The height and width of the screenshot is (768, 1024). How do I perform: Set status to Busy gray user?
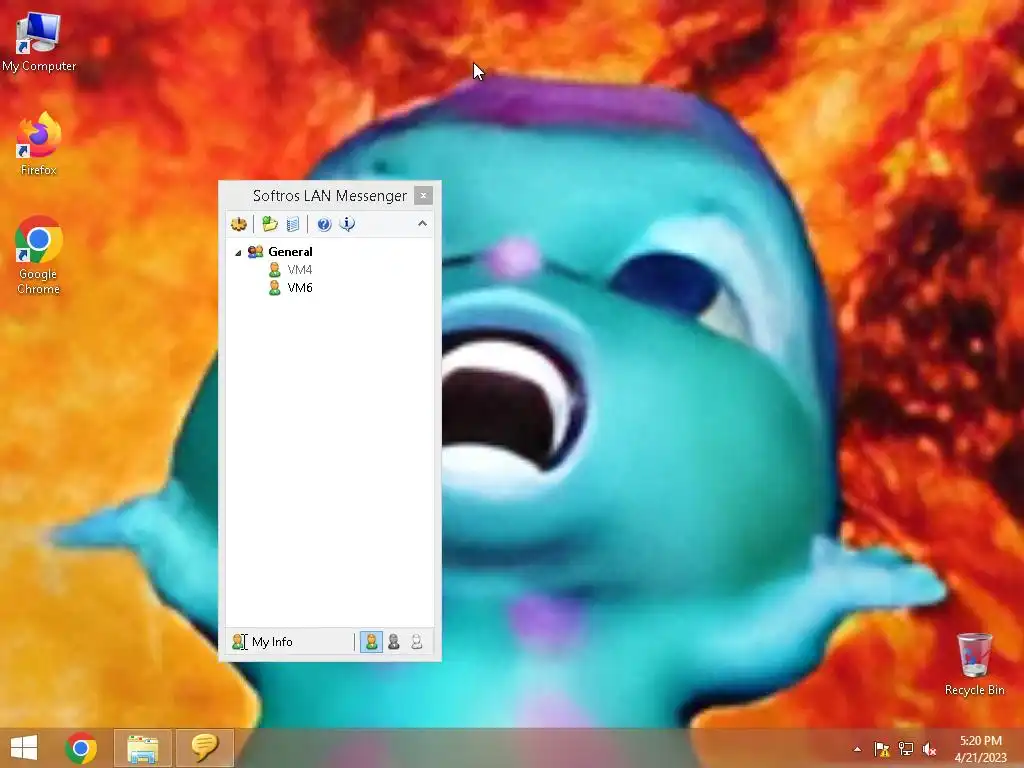[394, 642]
